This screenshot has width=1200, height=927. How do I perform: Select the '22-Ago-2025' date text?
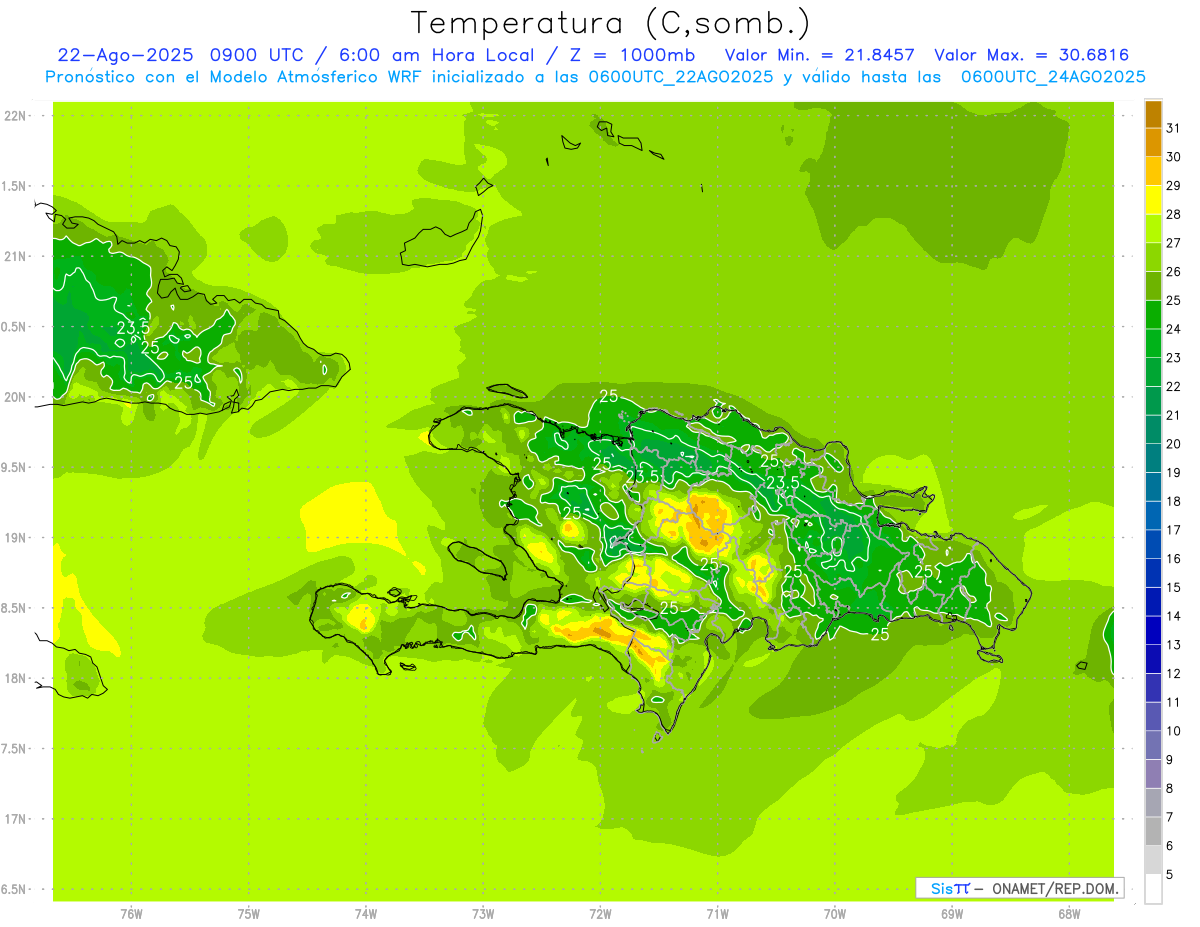(125, 55)
